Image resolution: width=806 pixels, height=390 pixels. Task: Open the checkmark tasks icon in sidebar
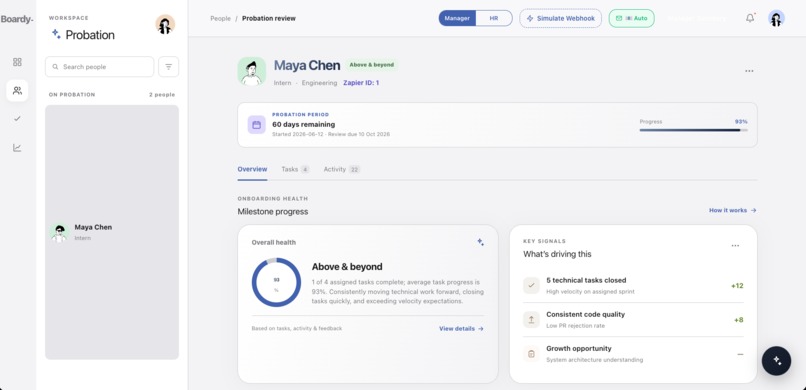17,119
